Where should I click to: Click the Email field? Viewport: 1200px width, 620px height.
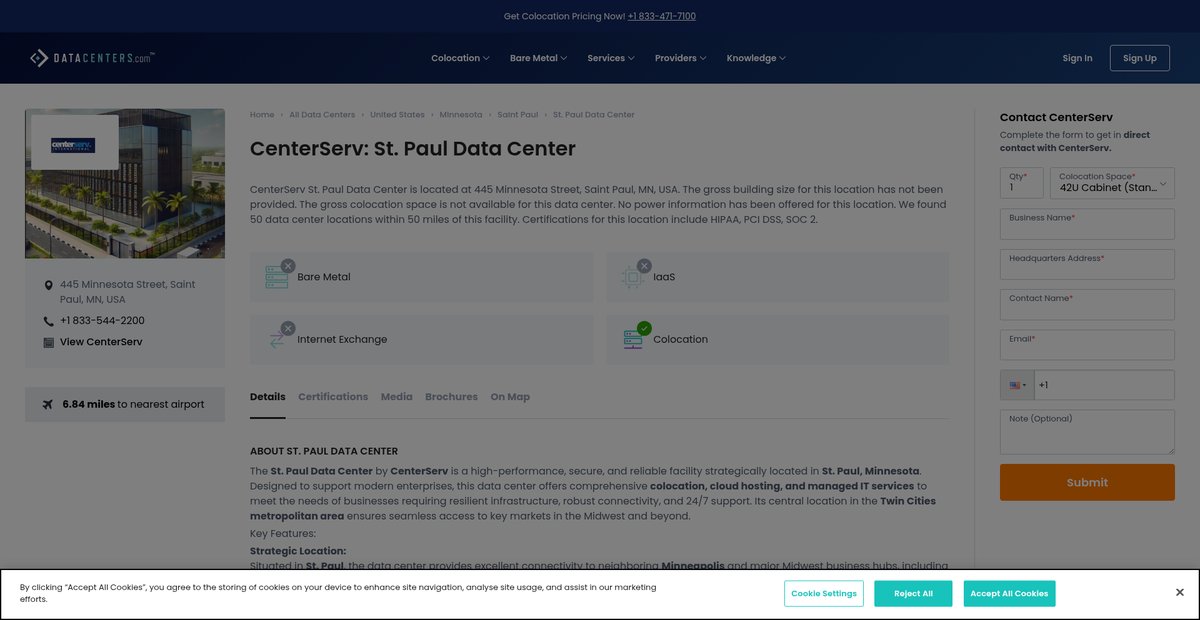[x=1087, y=344]
